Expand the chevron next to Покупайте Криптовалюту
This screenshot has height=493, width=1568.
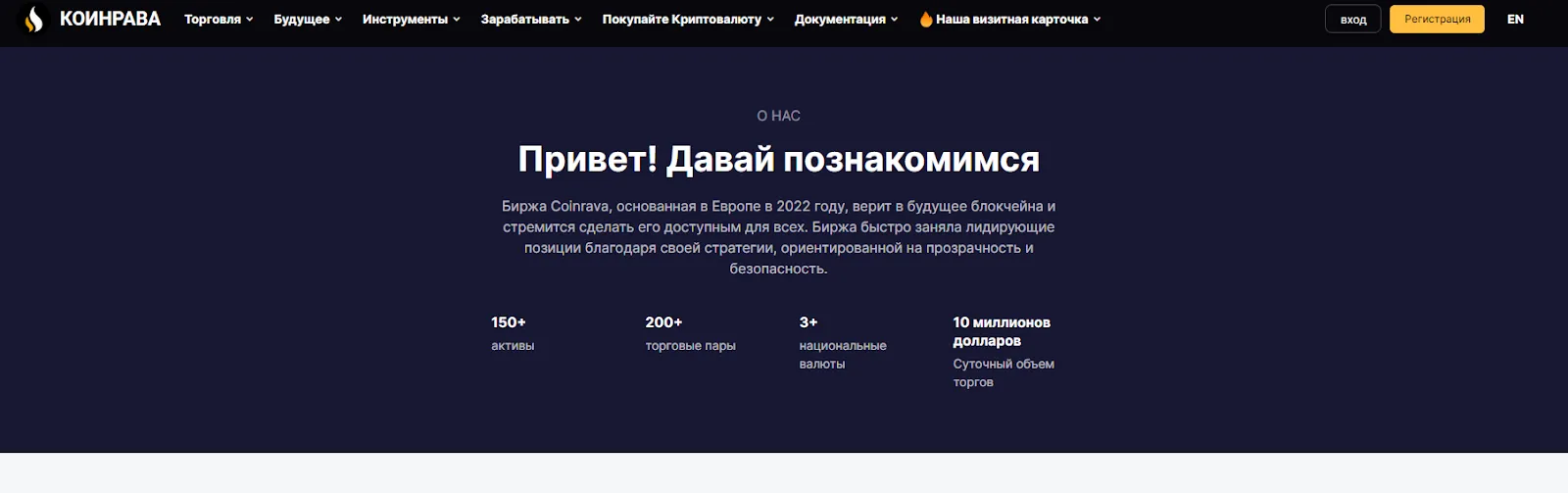pyautogui.click(x=770, y=20)
